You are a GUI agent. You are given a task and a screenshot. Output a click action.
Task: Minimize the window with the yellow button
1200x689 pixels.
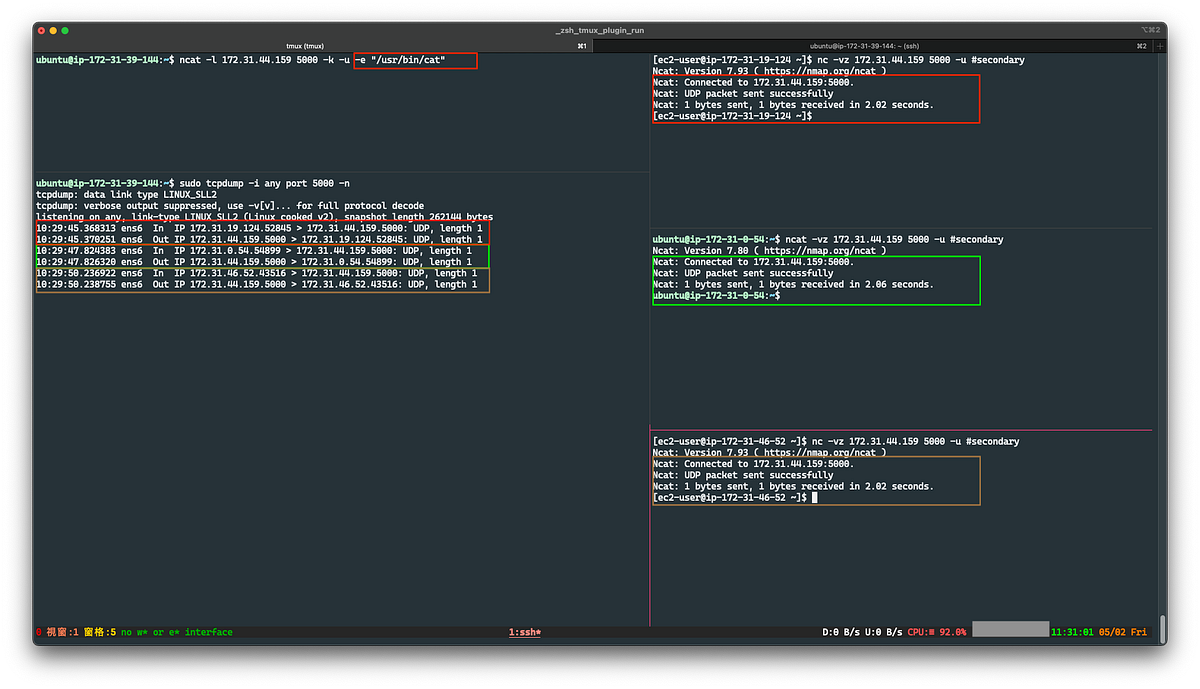[52, 30]
